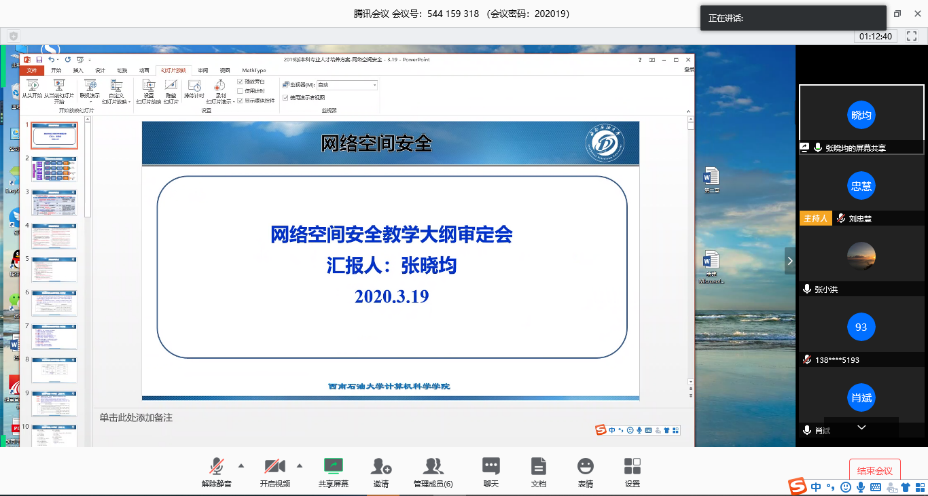Screen dimensions: 928x496
Task: Collapse the participant side panel arrow
Action: pyautogui.click(x=789, y=261)
